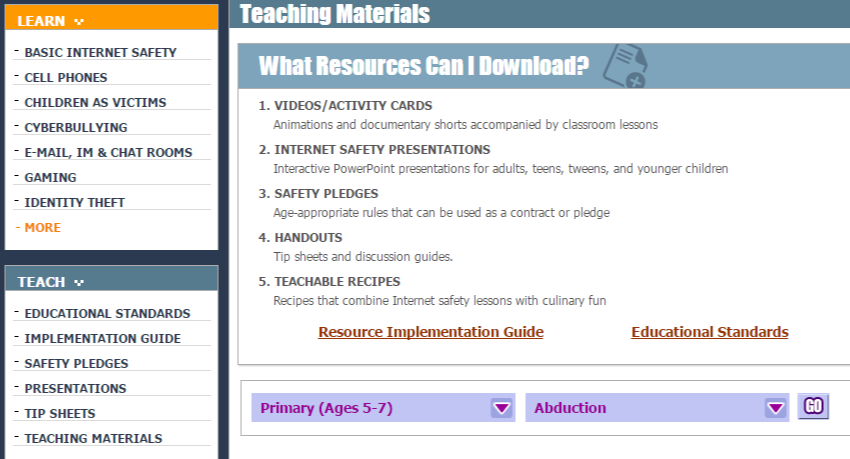This screenshot has width=850, height=459.
Task: Collapse the LEARN section arrow icon
Action: pos(79,22)
